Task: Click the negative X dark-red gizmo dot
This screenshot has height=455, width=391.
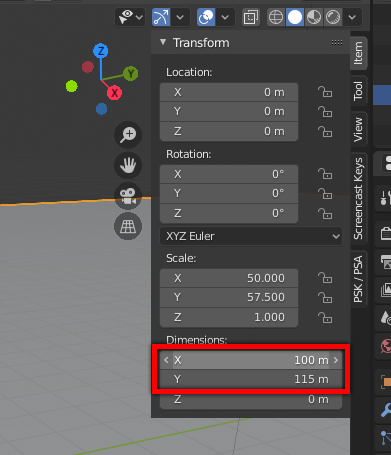Action: tap(88, 67)
